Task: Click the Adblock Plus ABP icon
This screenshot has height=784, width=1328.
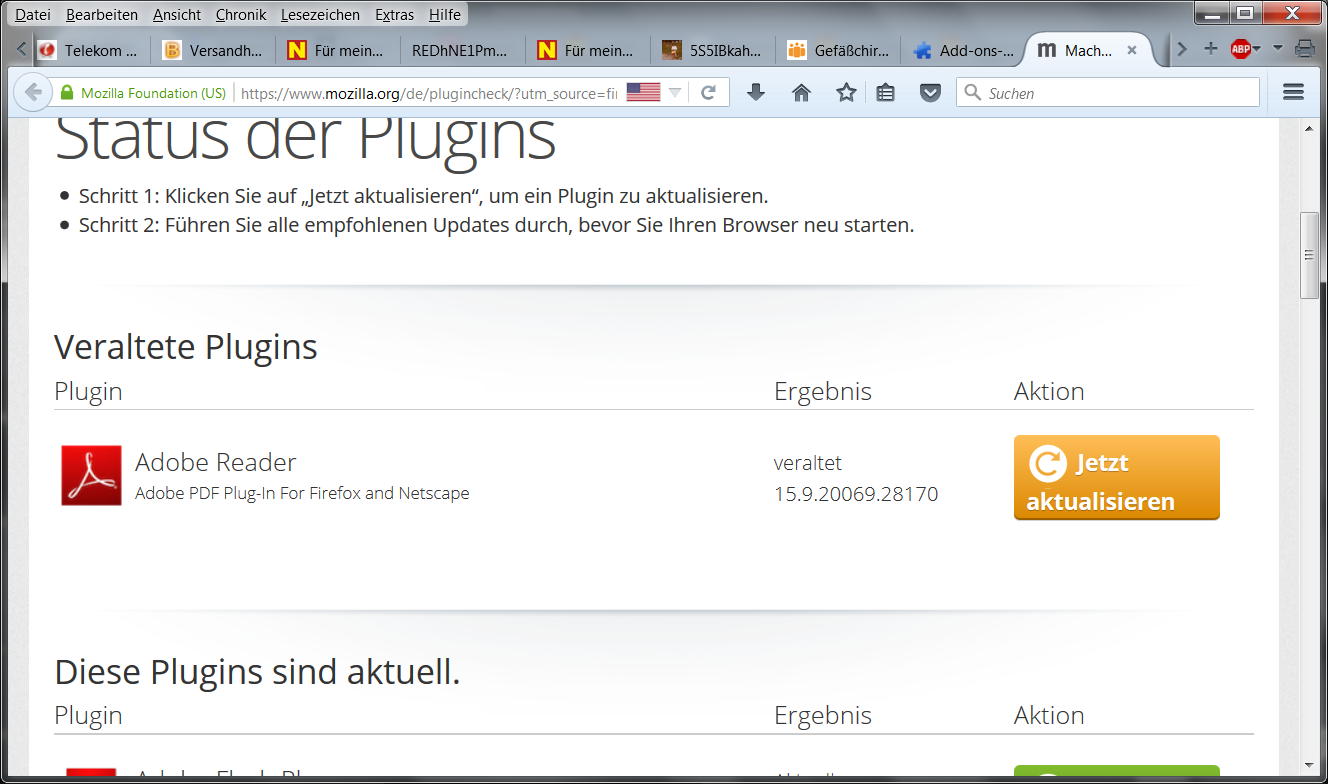Action: (1241, 48)
